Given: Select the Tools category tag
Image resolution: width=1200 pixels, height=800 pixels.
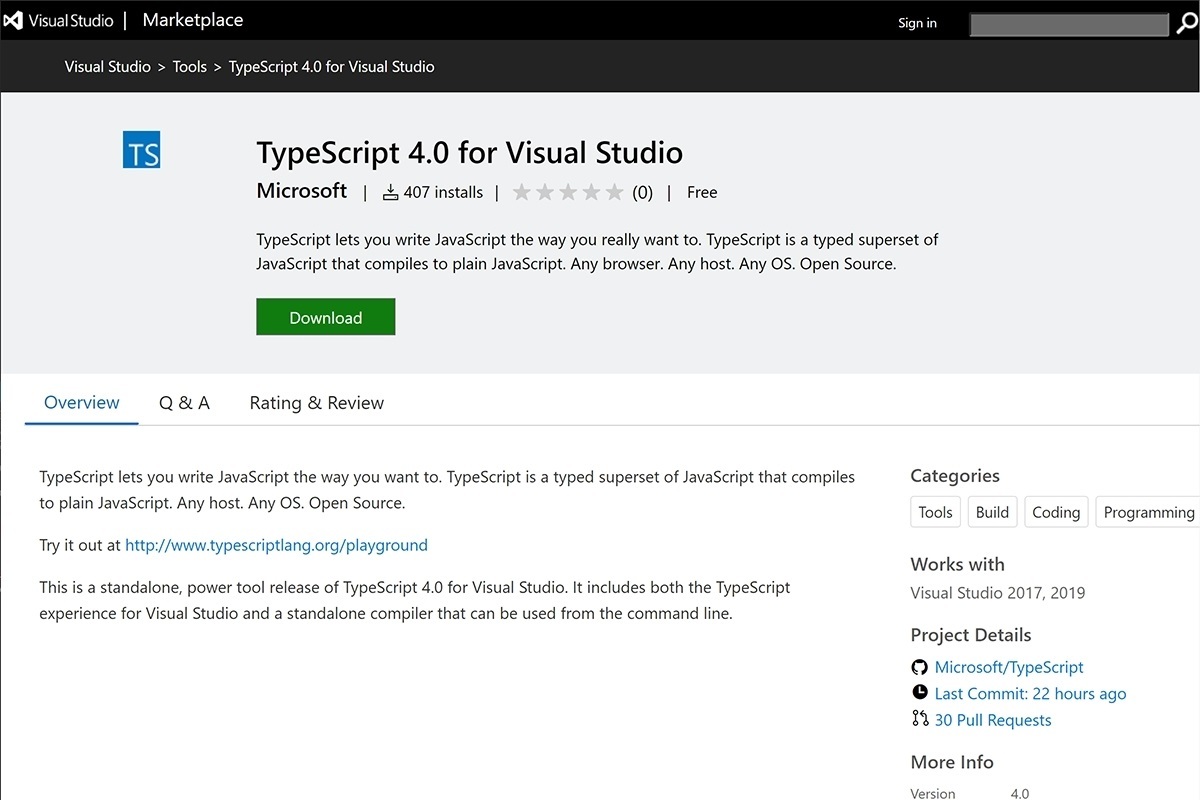Looking at the screenshot, I should pyautogui.click(x=935, y=512).
